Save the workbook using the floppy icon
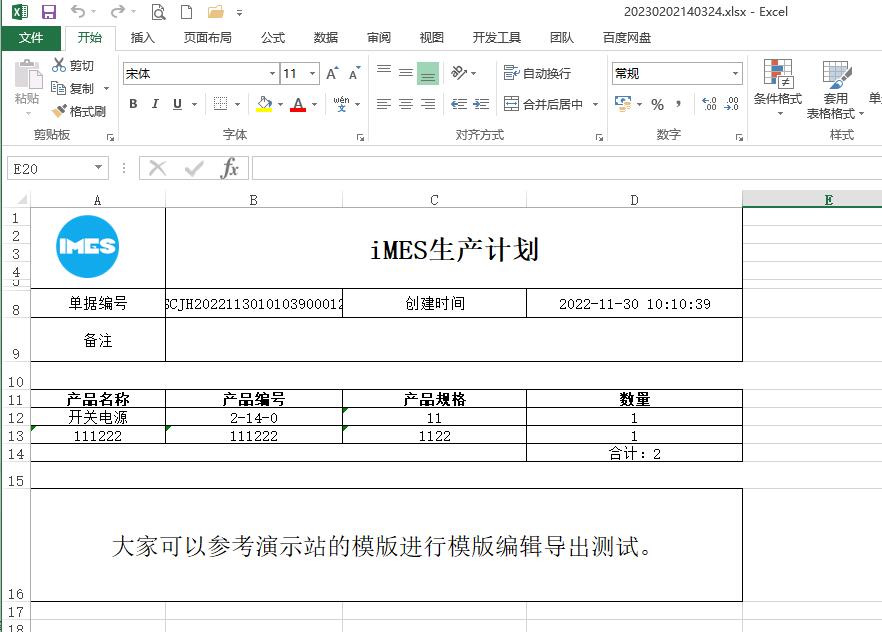 click(49, 12)
